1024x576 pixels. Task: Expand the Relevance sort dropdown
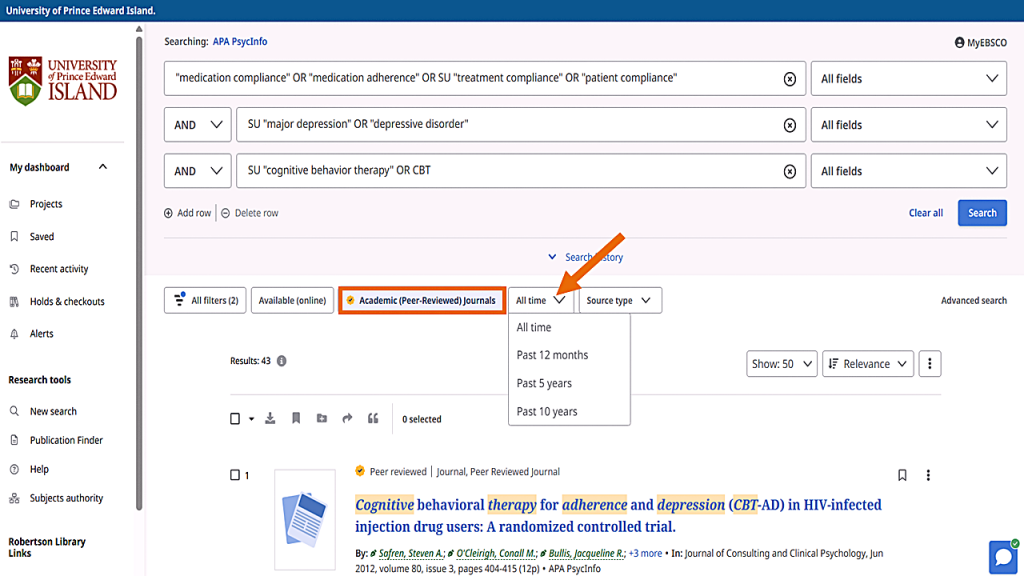[x=867, y=364]
